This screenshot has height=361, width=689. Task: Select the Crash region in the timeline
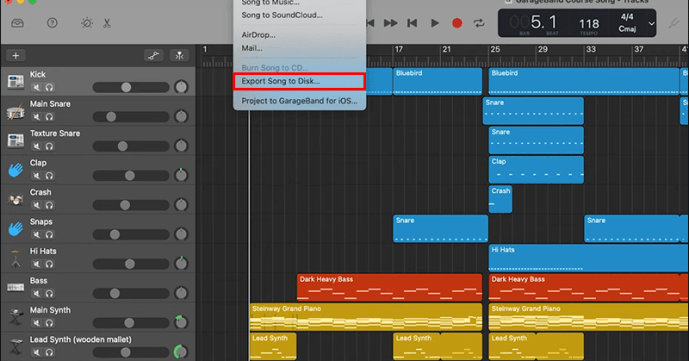(500, 199)
